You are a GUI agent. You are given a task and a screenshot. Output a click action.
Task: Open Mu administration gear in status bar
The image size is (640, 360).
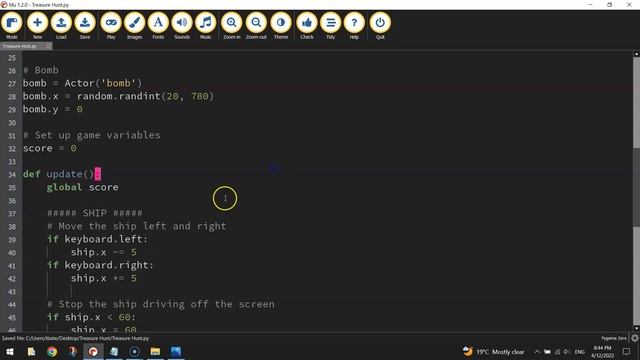635,338
